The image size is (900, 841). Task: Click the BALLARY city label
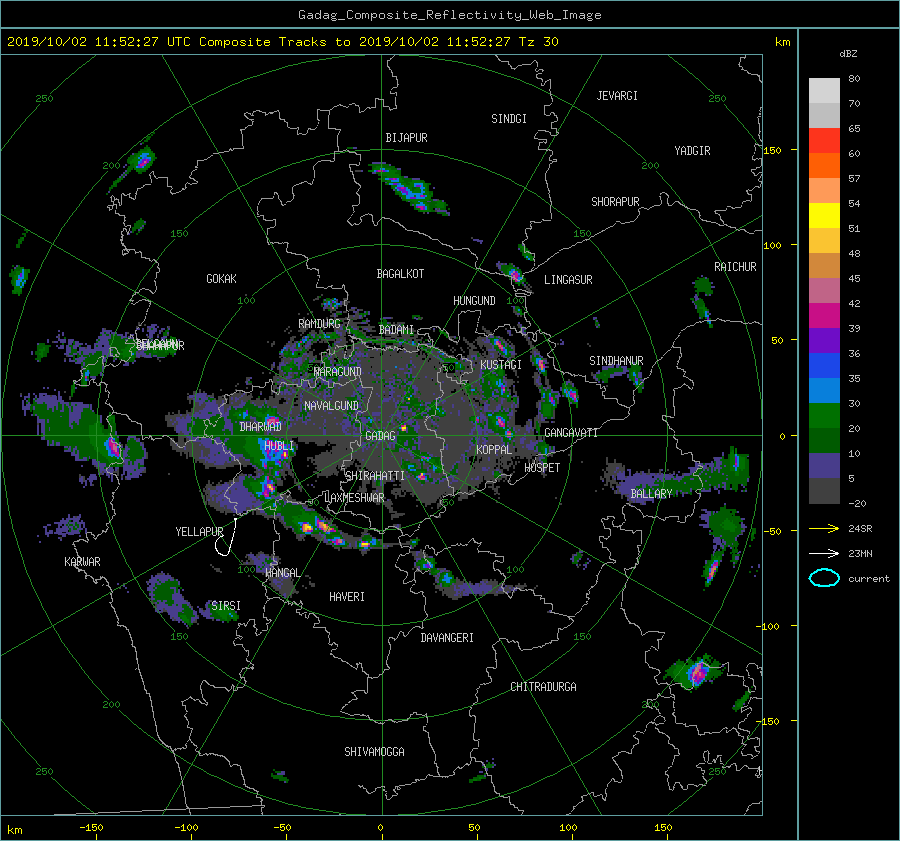[651, 494]
